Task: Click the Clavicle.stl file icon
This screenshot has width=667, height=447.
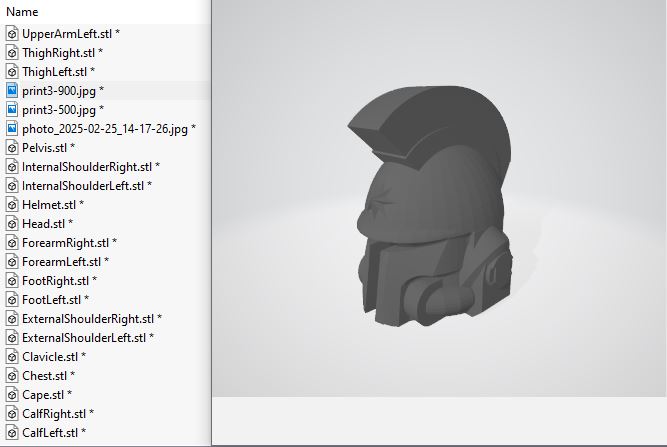Action: tap(12, 356)
